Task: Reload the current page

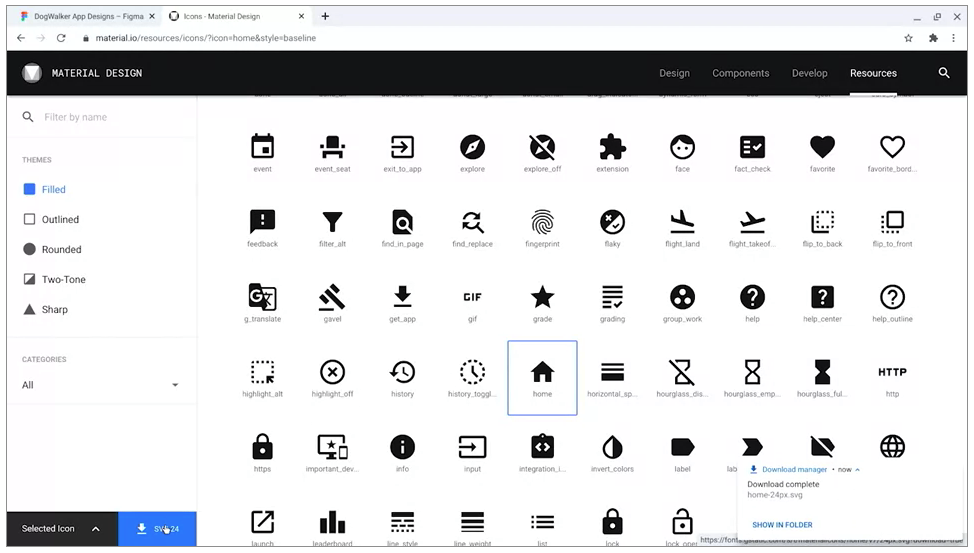Action: pos(61,38)
